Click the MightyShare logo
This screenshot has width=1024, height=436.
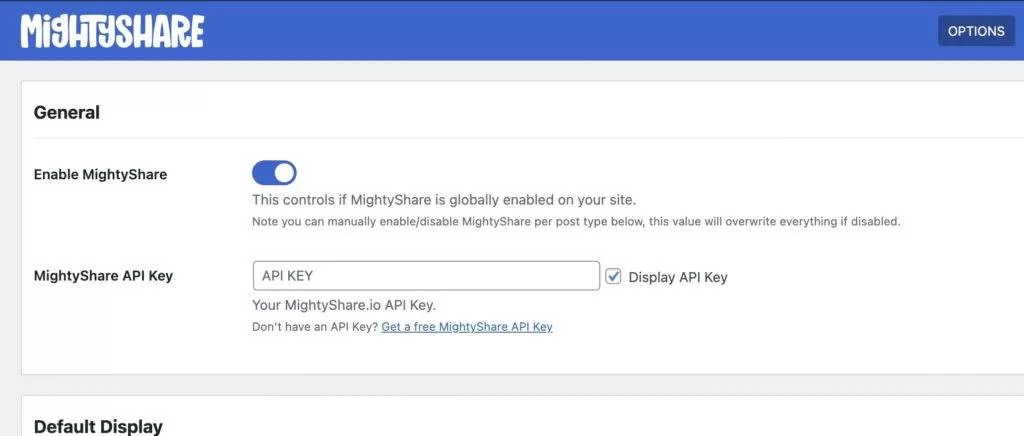tap(112, 31)
